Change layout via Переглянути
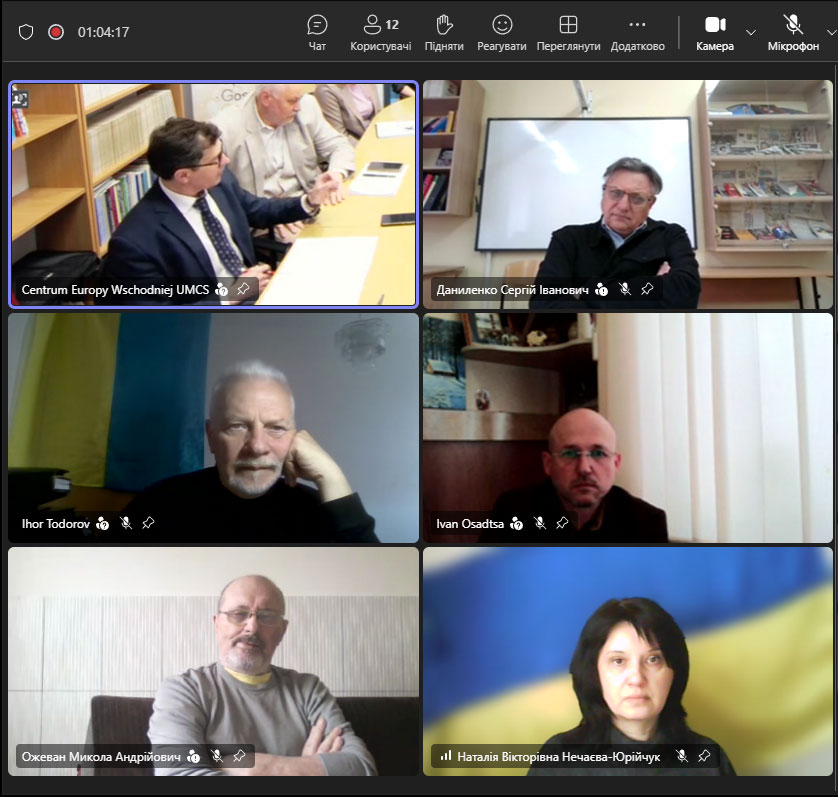 click(568, 33)
